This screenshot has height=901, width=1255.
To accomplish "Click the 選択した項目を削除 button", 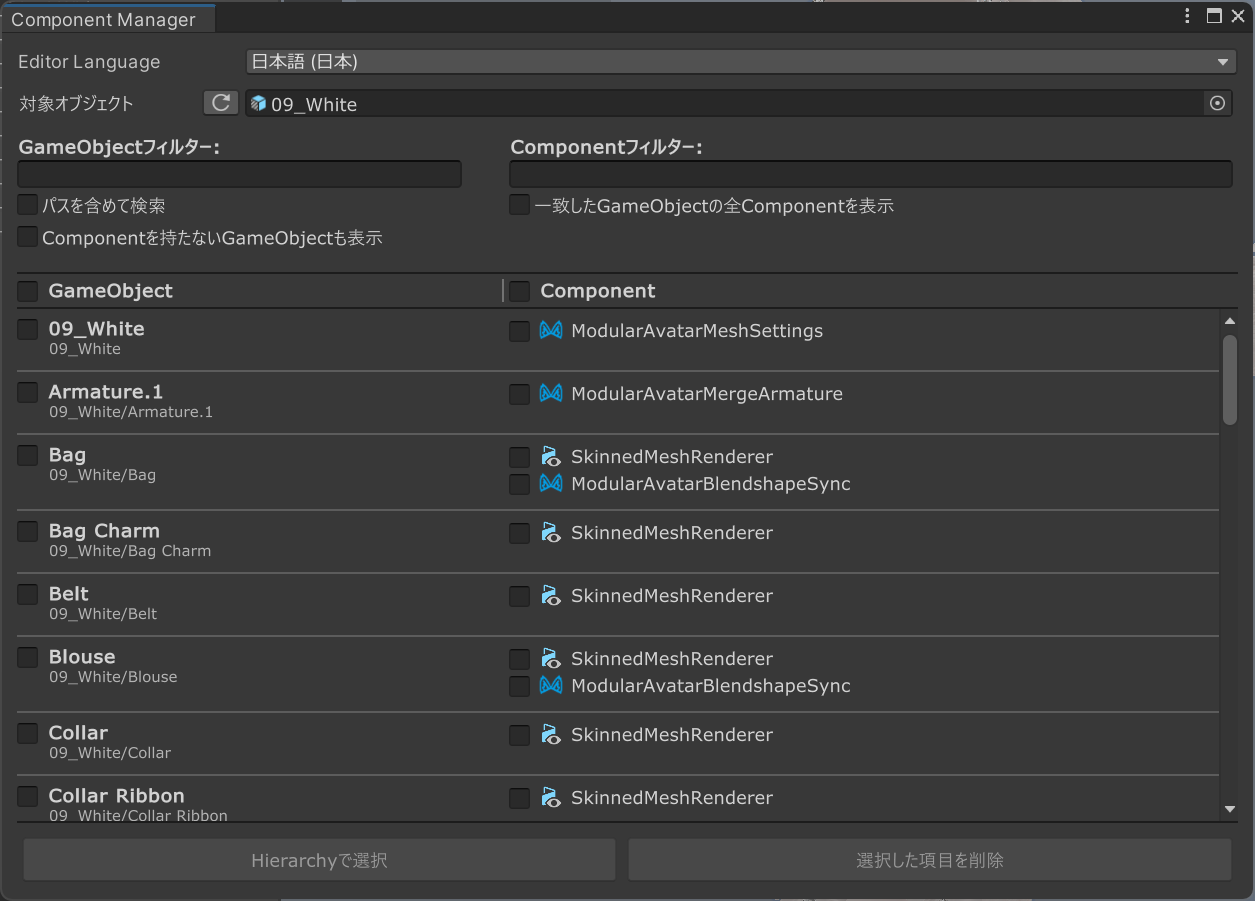I will 930,860.
